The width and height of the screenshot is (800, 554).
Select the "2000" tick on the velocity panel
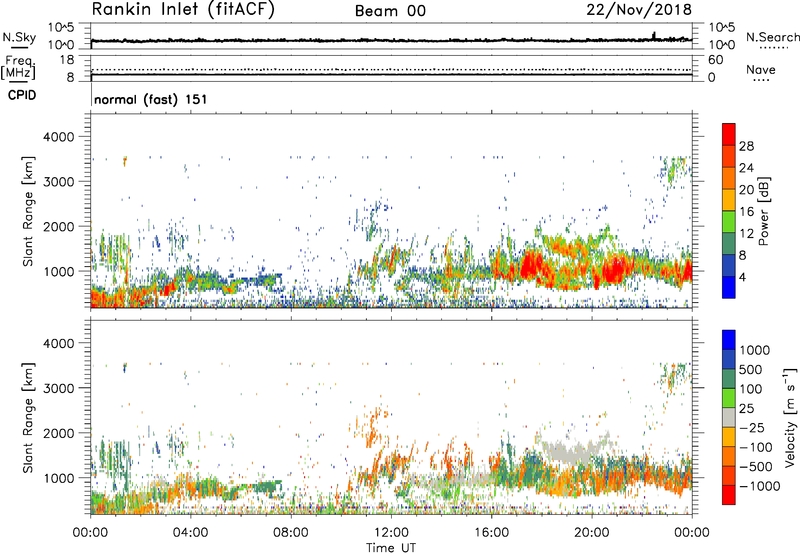(x=59, y=433)
